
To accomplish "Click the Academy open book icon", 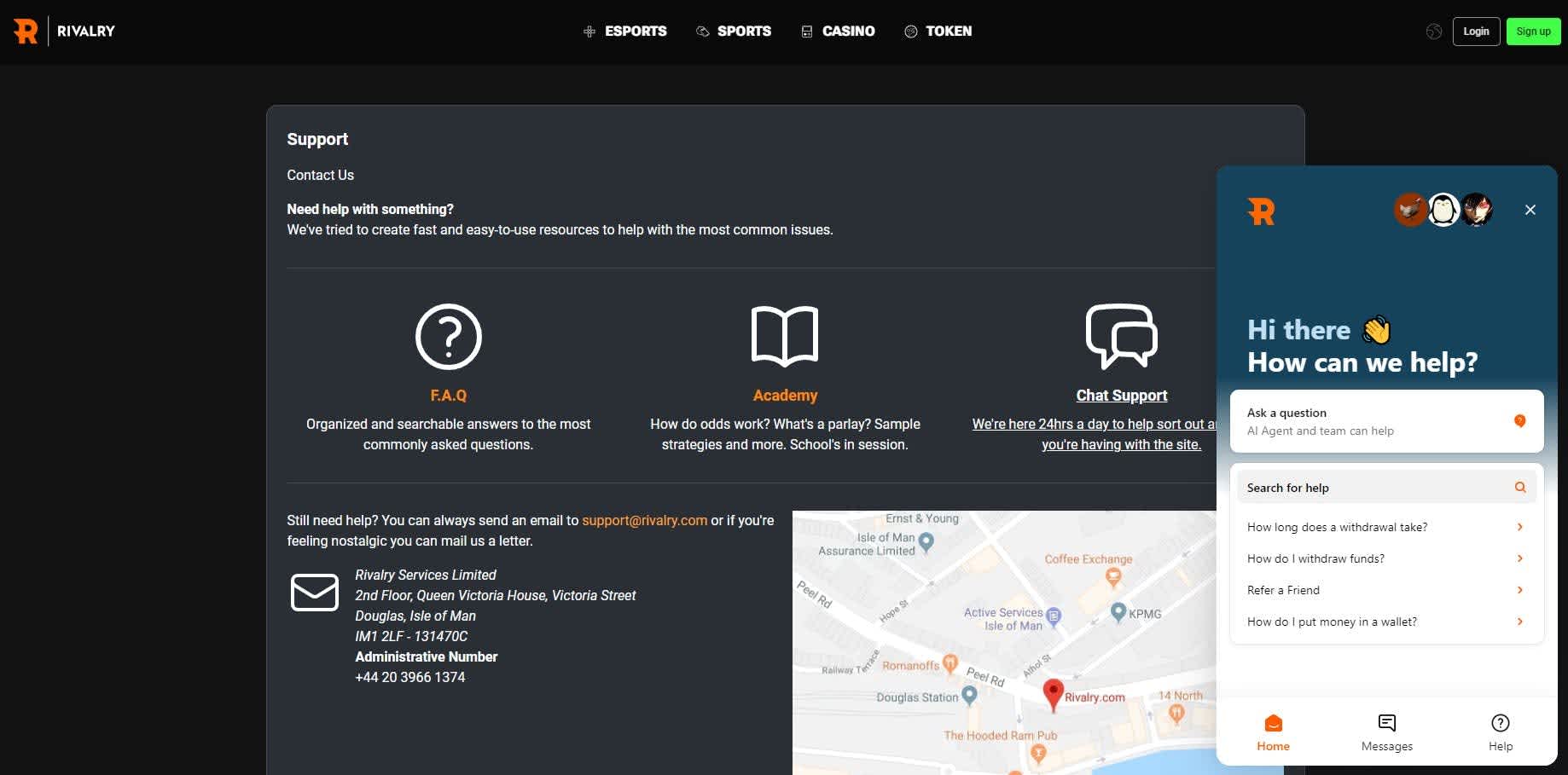I will 785,337.
